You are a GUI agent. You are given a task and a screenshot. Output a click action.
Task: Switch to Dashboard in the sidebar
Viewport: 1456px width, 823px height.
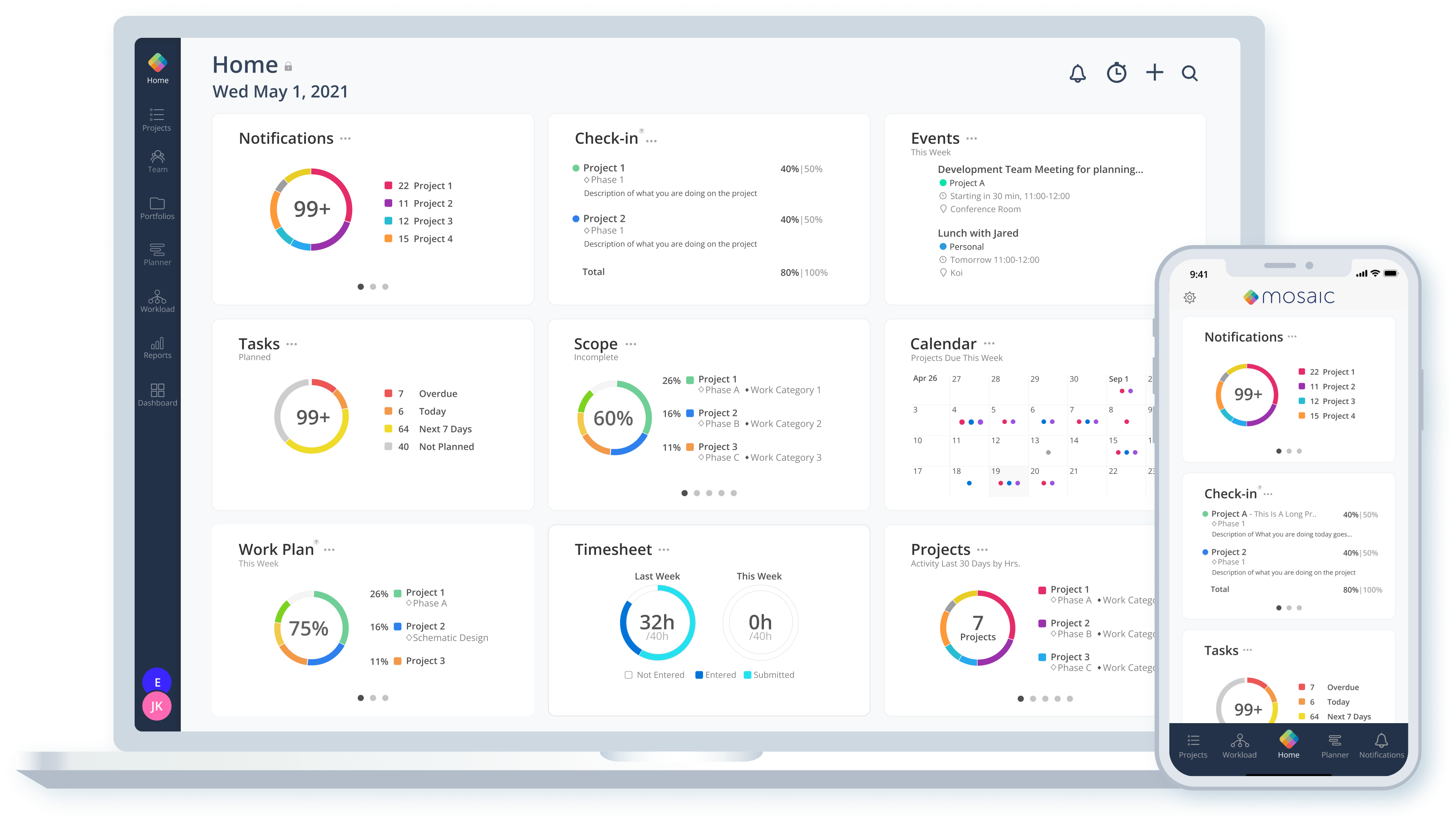pos(157,393)
